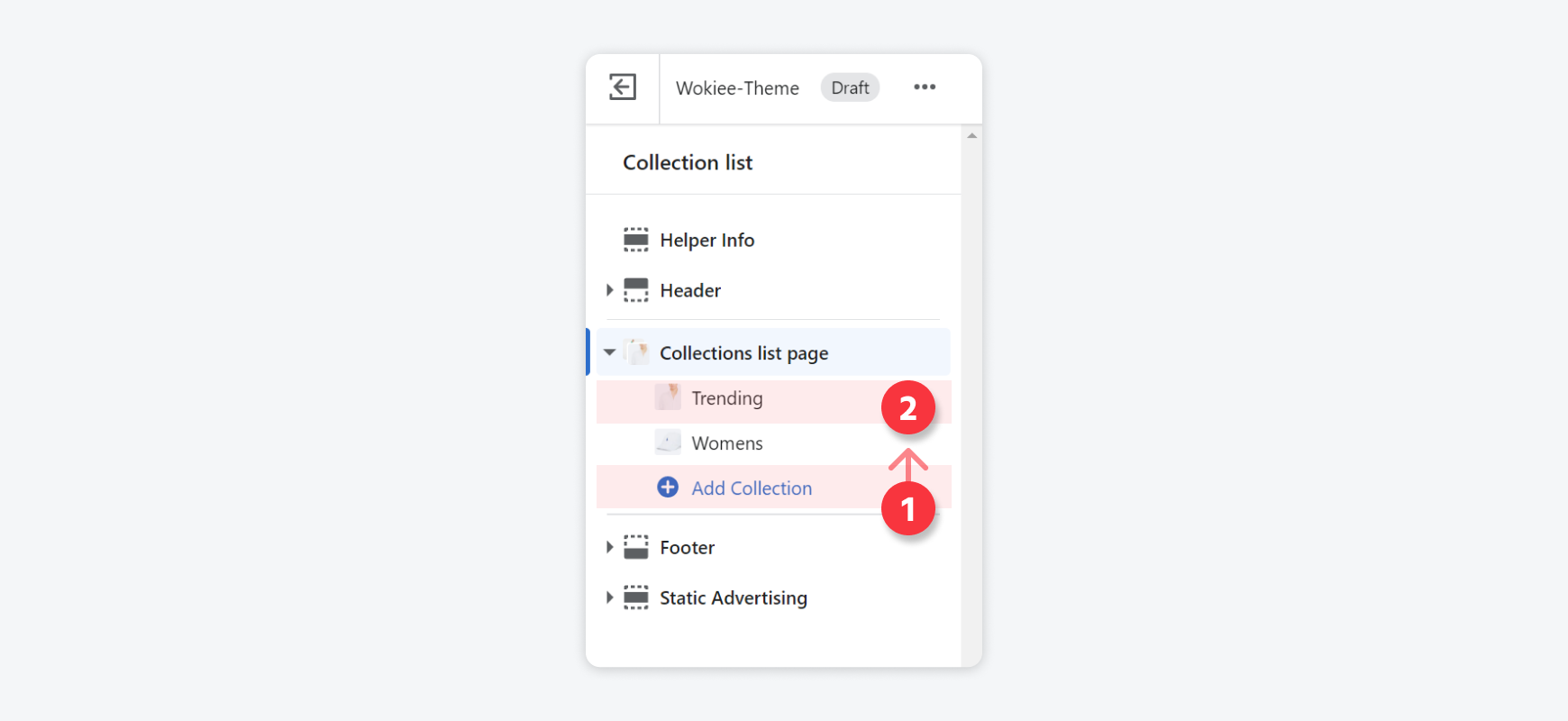Click the Draft status badge
This screenshot has width=1568, height=721.
pyautogui.click(x=850, y=87)
